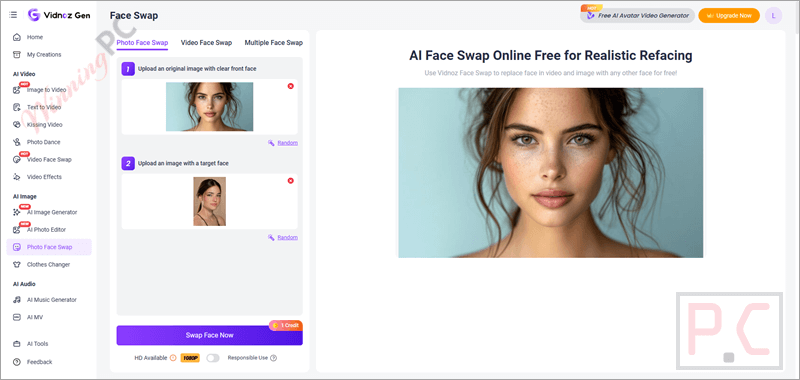Open Video Effects in sidebar

pyautogui.click(x=44, y=177)
